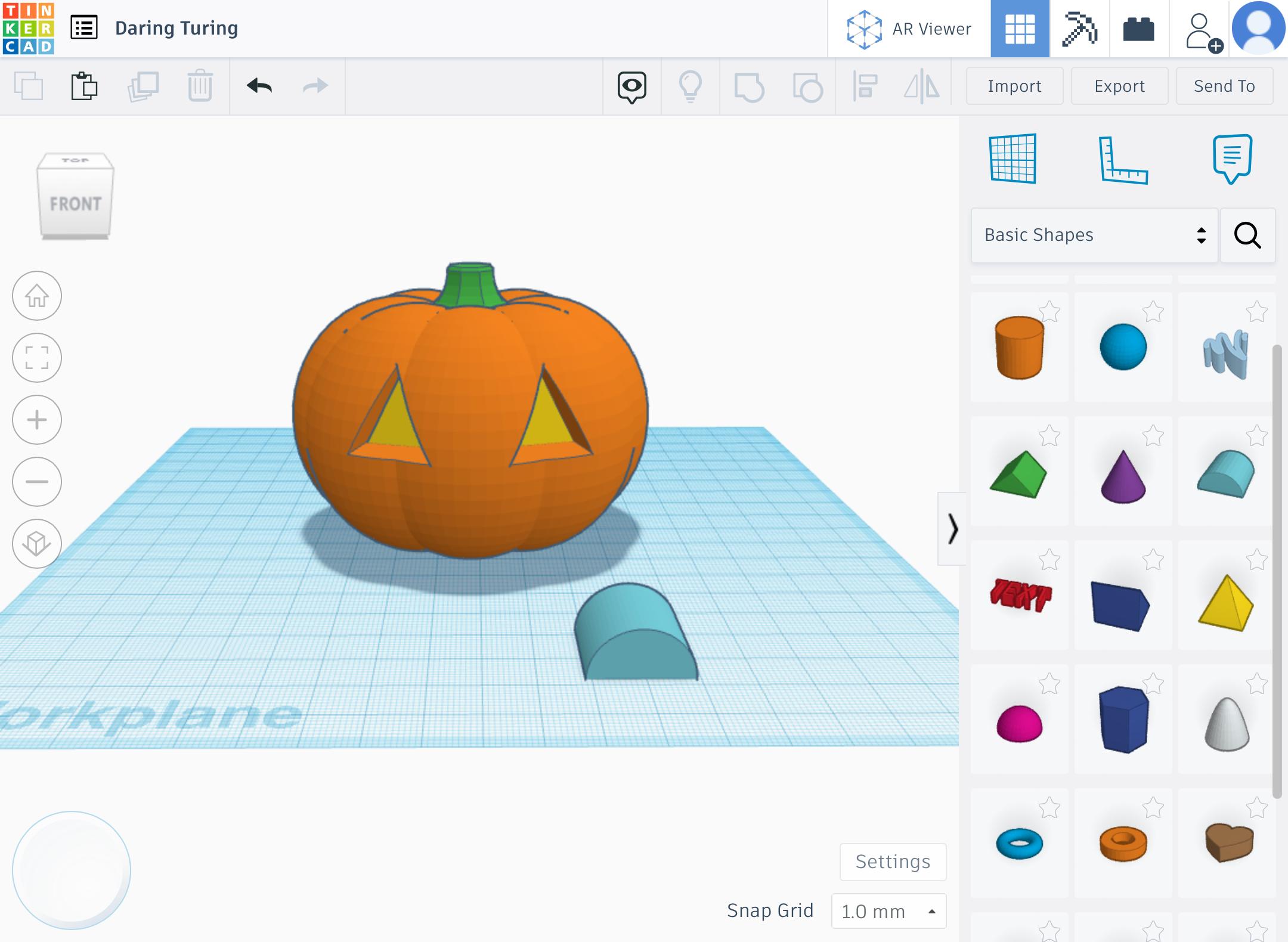The height and width of the screenshot is (942, 1288).
Task: Click the light bulb notes icon
Action: 693,87
